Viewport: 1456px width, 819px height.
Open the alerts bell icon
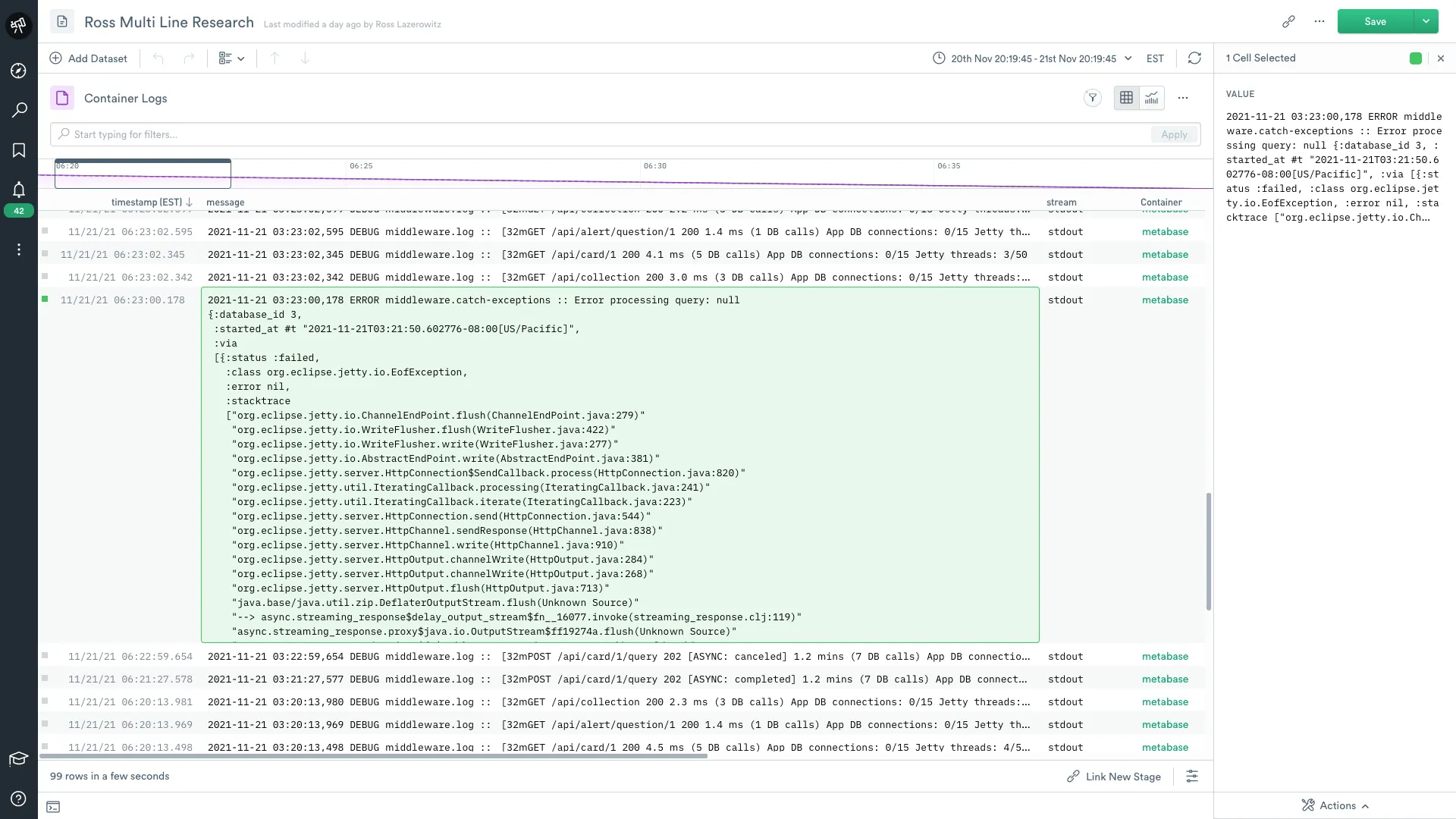(19, 190)
